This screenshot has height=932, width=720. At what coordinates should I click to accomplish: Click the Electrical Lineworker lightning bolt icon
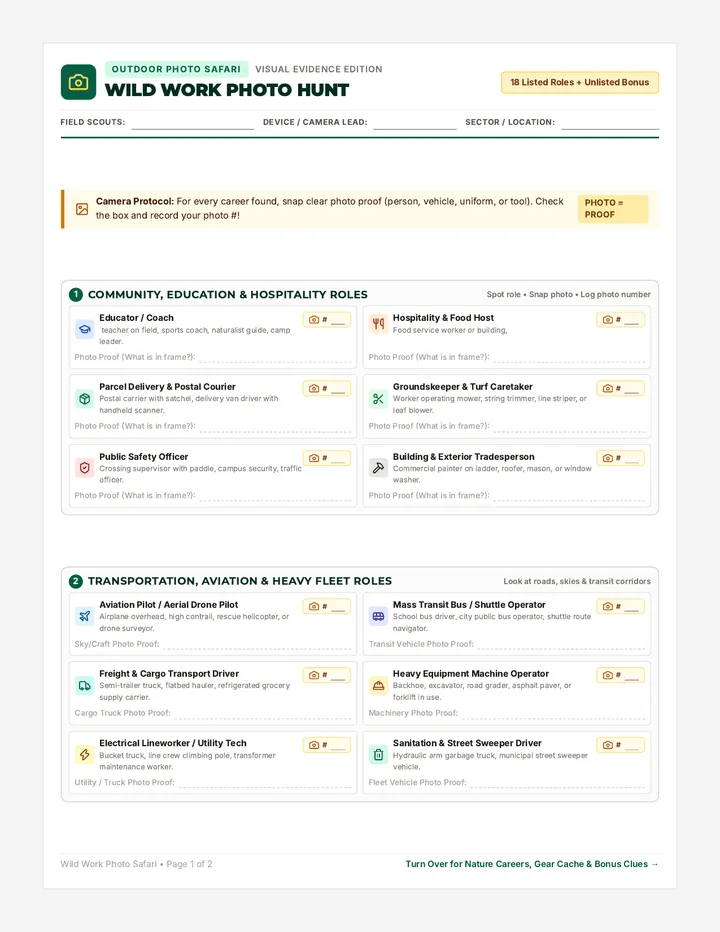84,754
